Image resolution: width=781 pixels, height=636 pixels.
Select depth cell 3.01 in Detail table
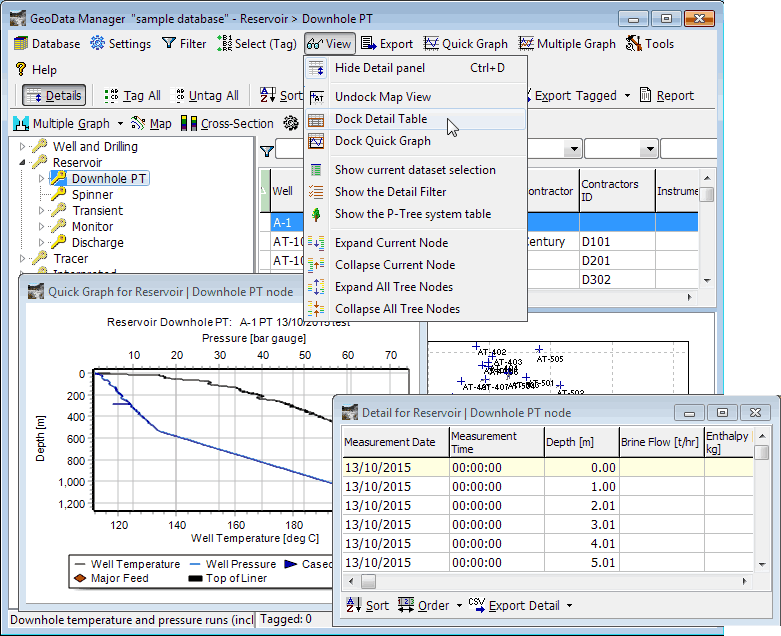tap(581, 525)
